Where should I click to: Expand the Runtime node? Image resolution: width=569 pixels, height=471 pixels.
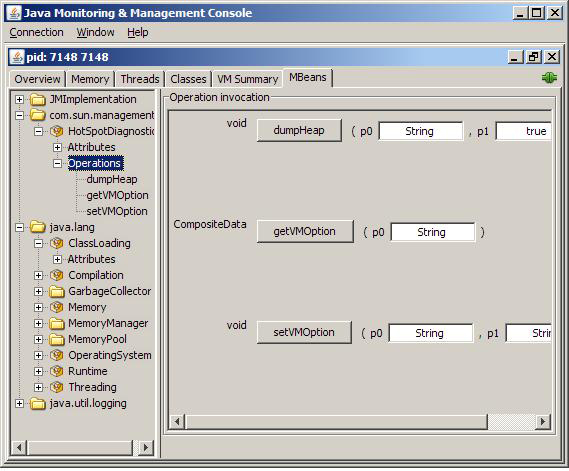[38, 371]
